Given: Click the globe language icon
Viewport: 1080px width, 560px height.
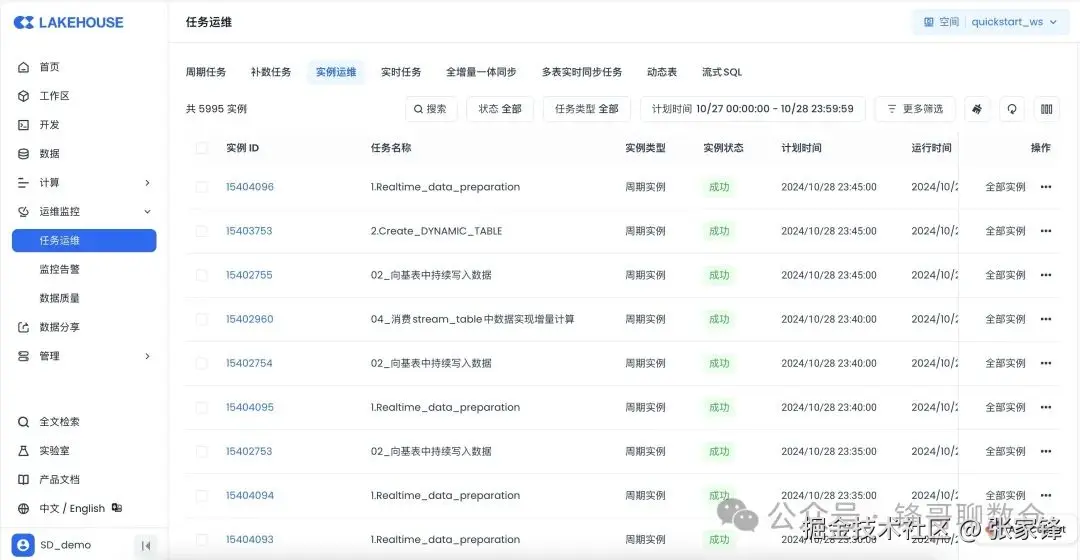Looking at the screenshot, I should coord(23,508).
